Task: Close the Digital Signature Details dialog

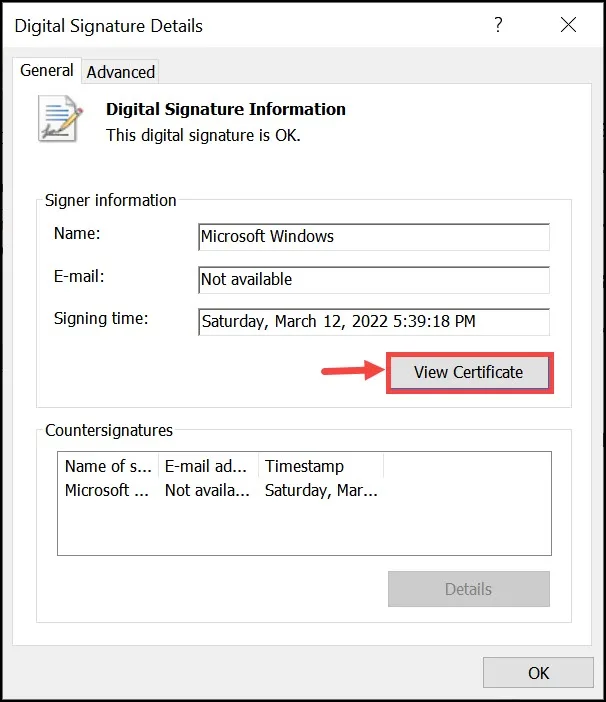Action: click(x=568, y=25)
